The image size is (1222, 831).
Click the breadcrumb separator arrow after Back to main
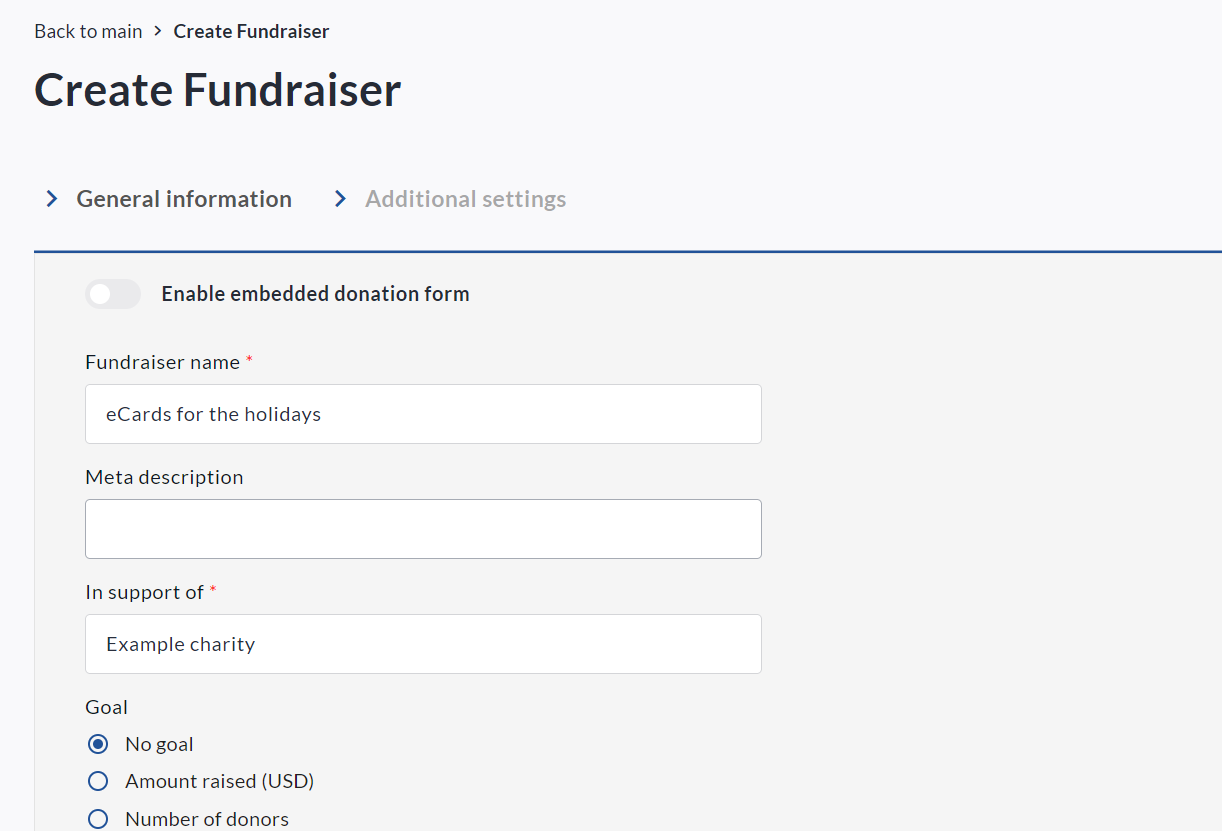tap(158, 31)
